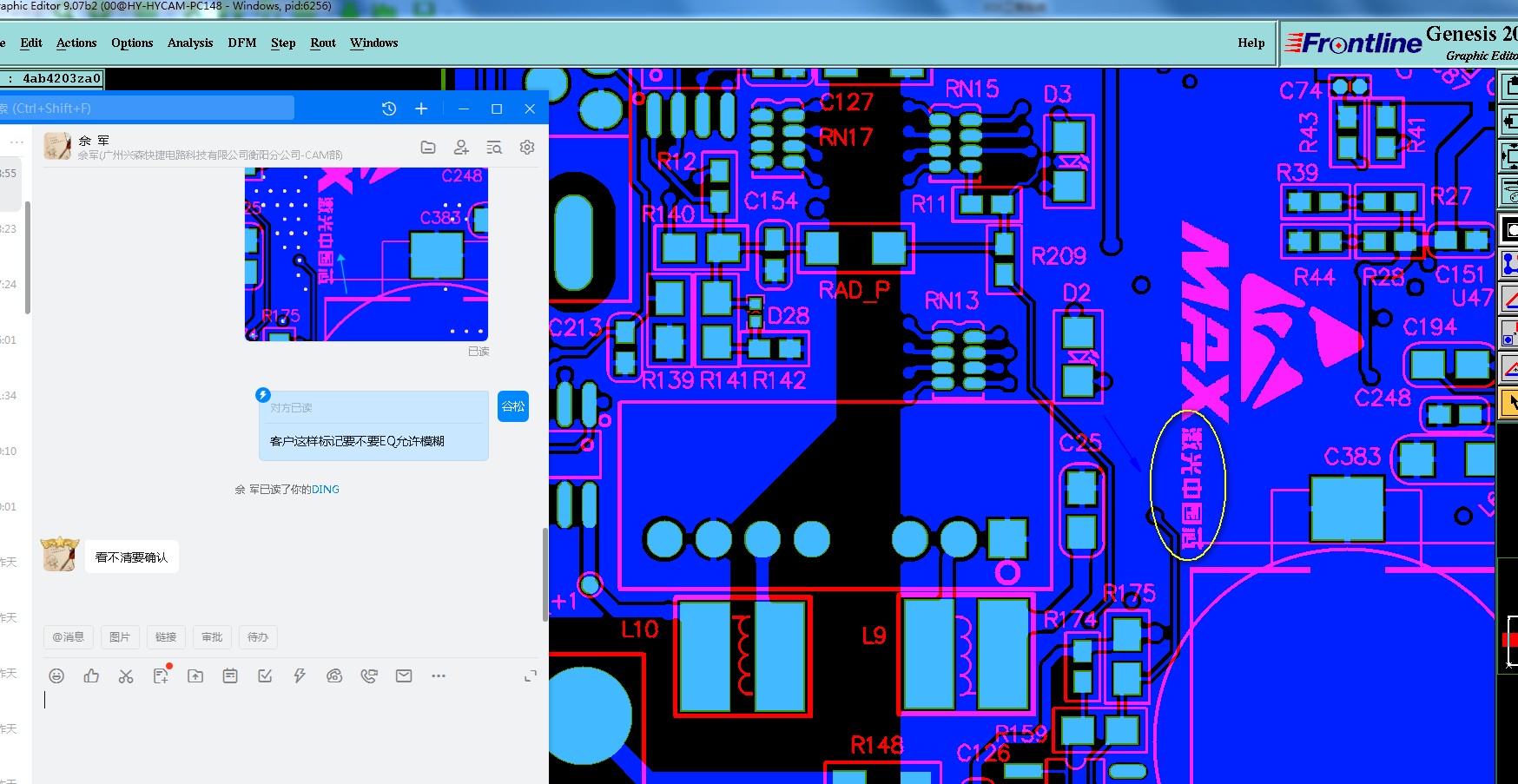Screen dimensions: 1518x784
Task: Click ellipsis above the conversation list
Action: [16, 142]
